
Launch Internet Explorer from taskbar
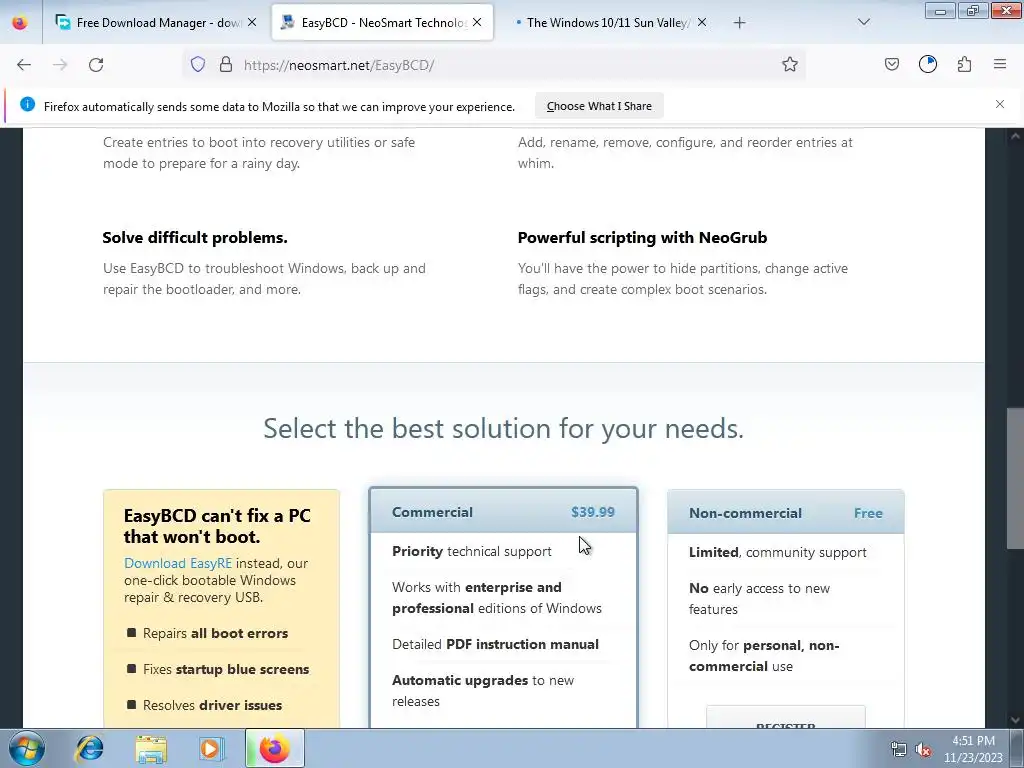pyautogui.click(x=89, y=748)
